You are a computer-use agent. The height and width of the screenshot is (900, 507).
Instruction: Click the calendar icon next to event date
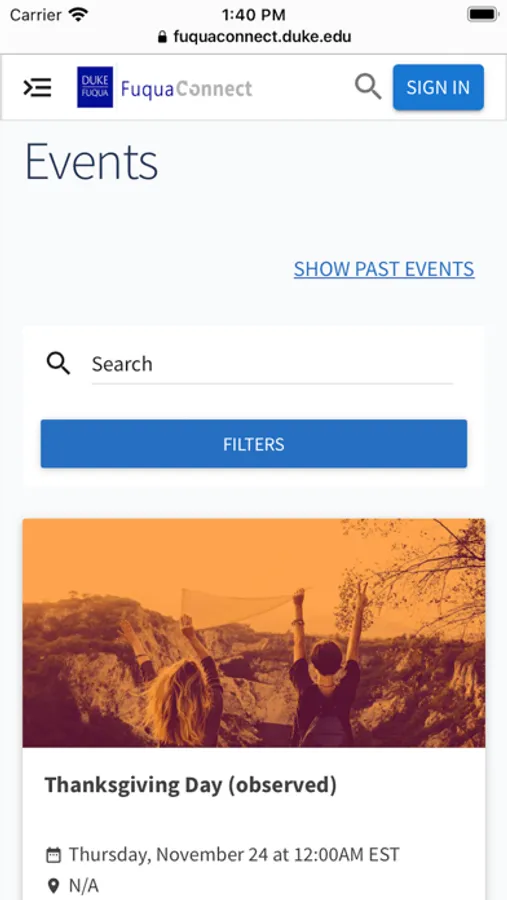(x=53, y=855)
